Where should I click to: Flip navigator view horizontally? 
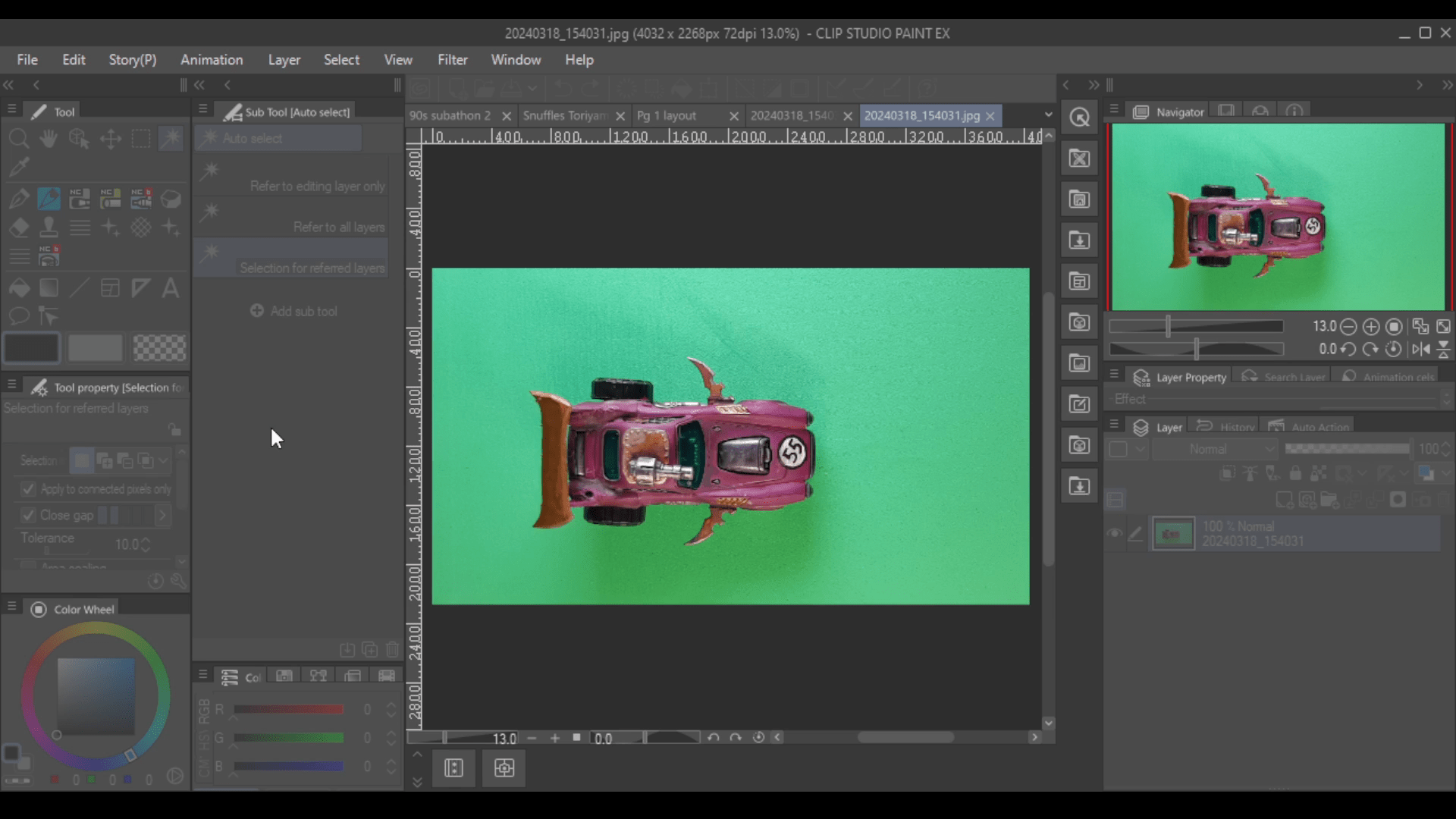(1420, 349)
